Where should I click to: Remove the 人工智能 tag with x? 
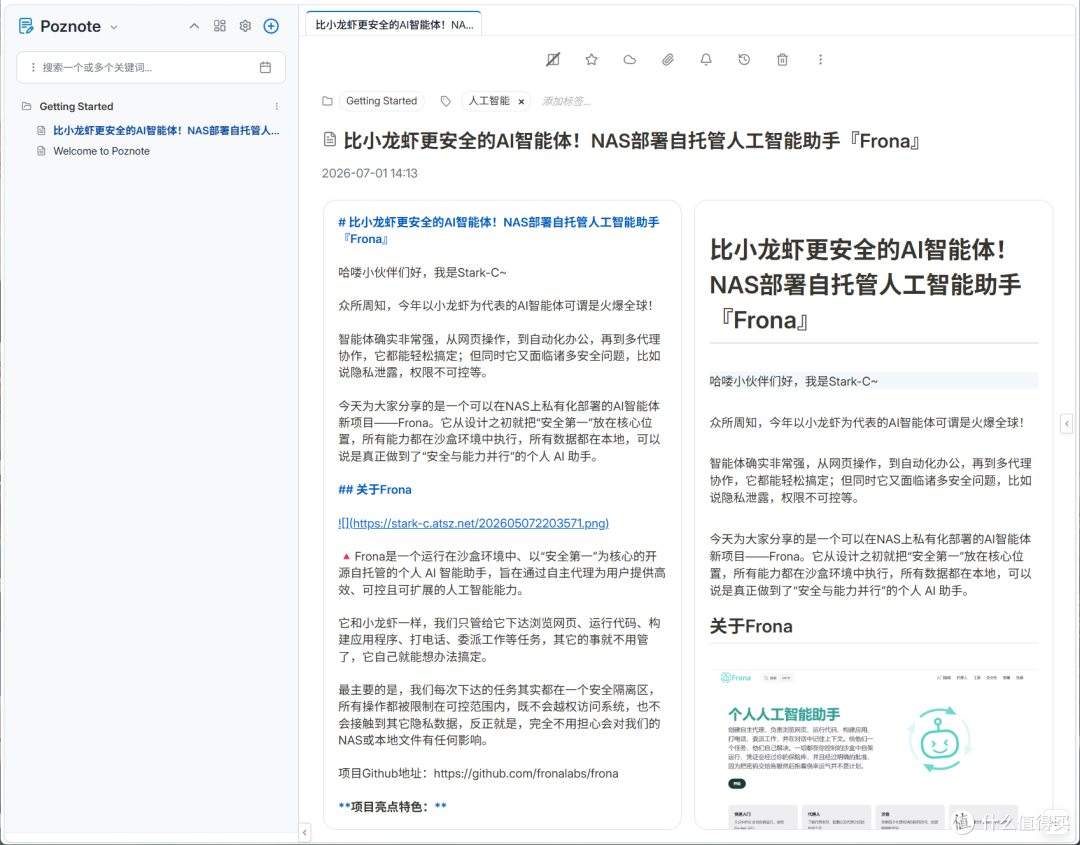521,102
